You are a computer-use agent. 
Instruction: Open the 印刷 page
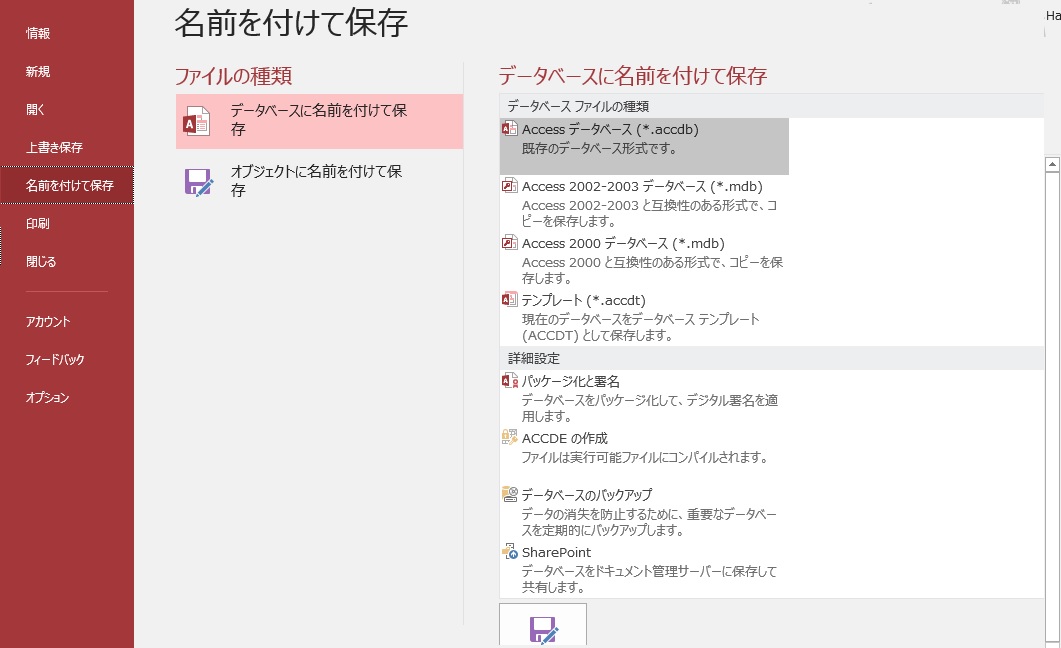pyautogui.click(x=38, y=223)
